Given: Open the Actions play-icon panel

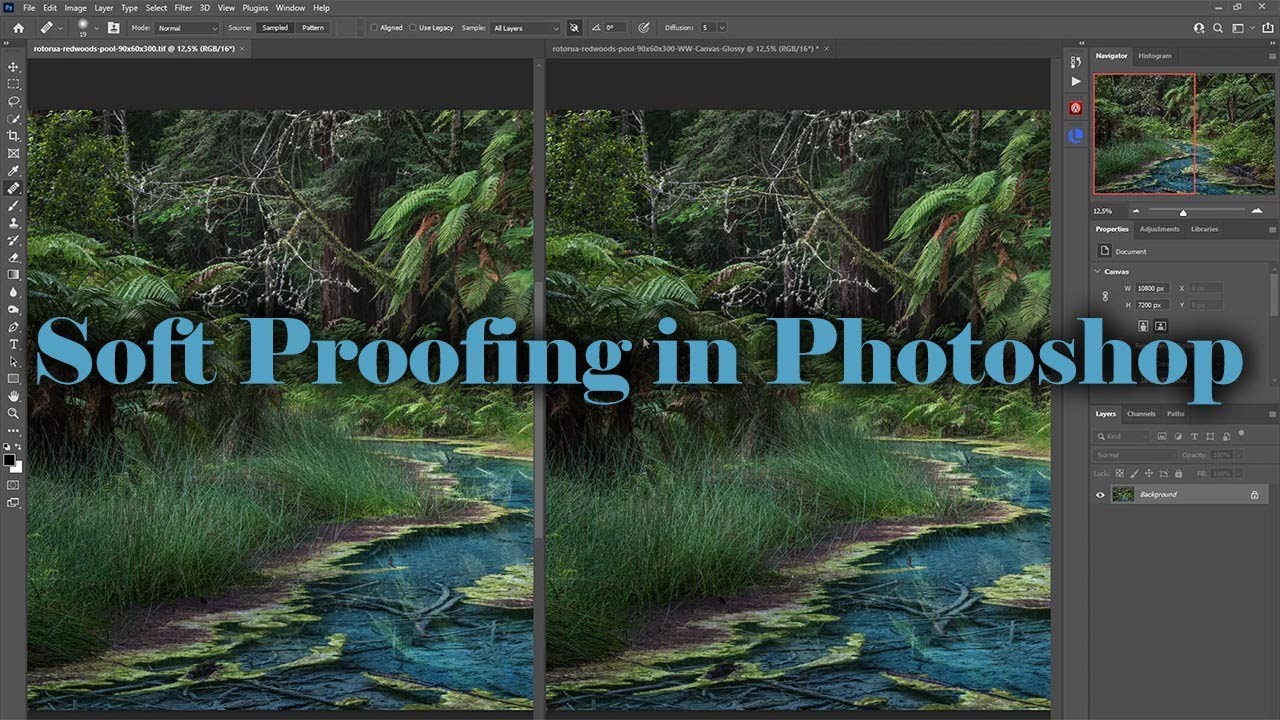Looking at the screenshot, I should pyautogui.click(x=1076, y=81).
